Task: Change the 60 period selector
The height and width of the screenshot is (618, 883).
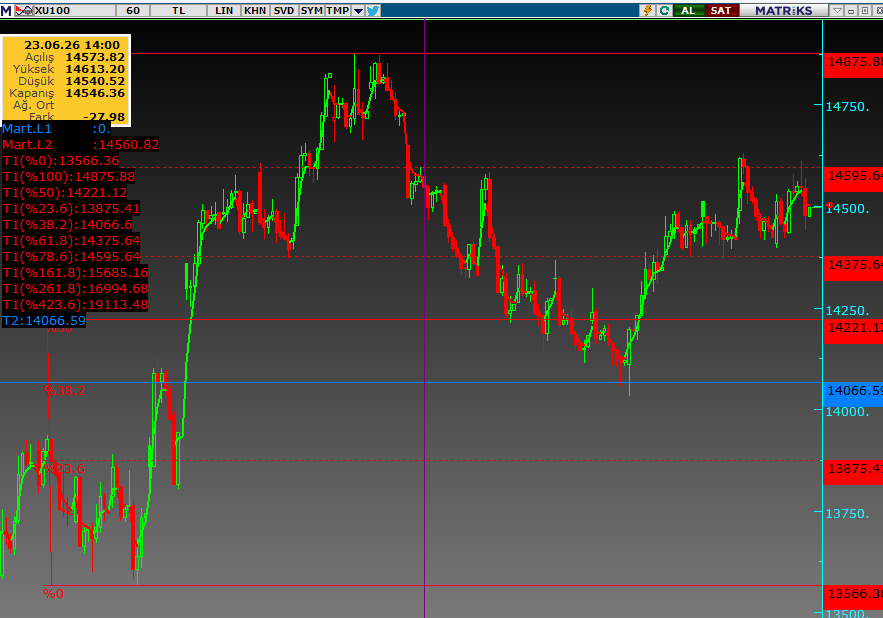Action: 133,10
